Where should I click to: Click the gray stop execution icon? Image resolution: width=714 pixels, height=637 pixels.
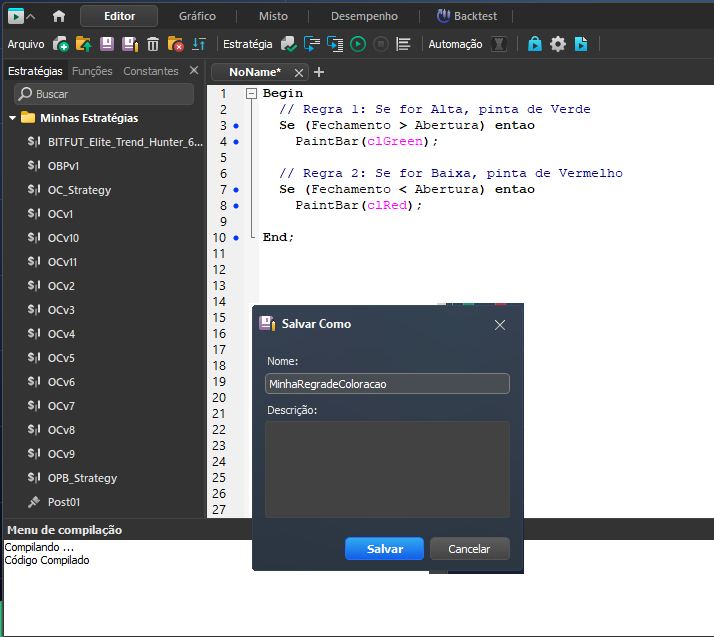click(x=380, y=44)
